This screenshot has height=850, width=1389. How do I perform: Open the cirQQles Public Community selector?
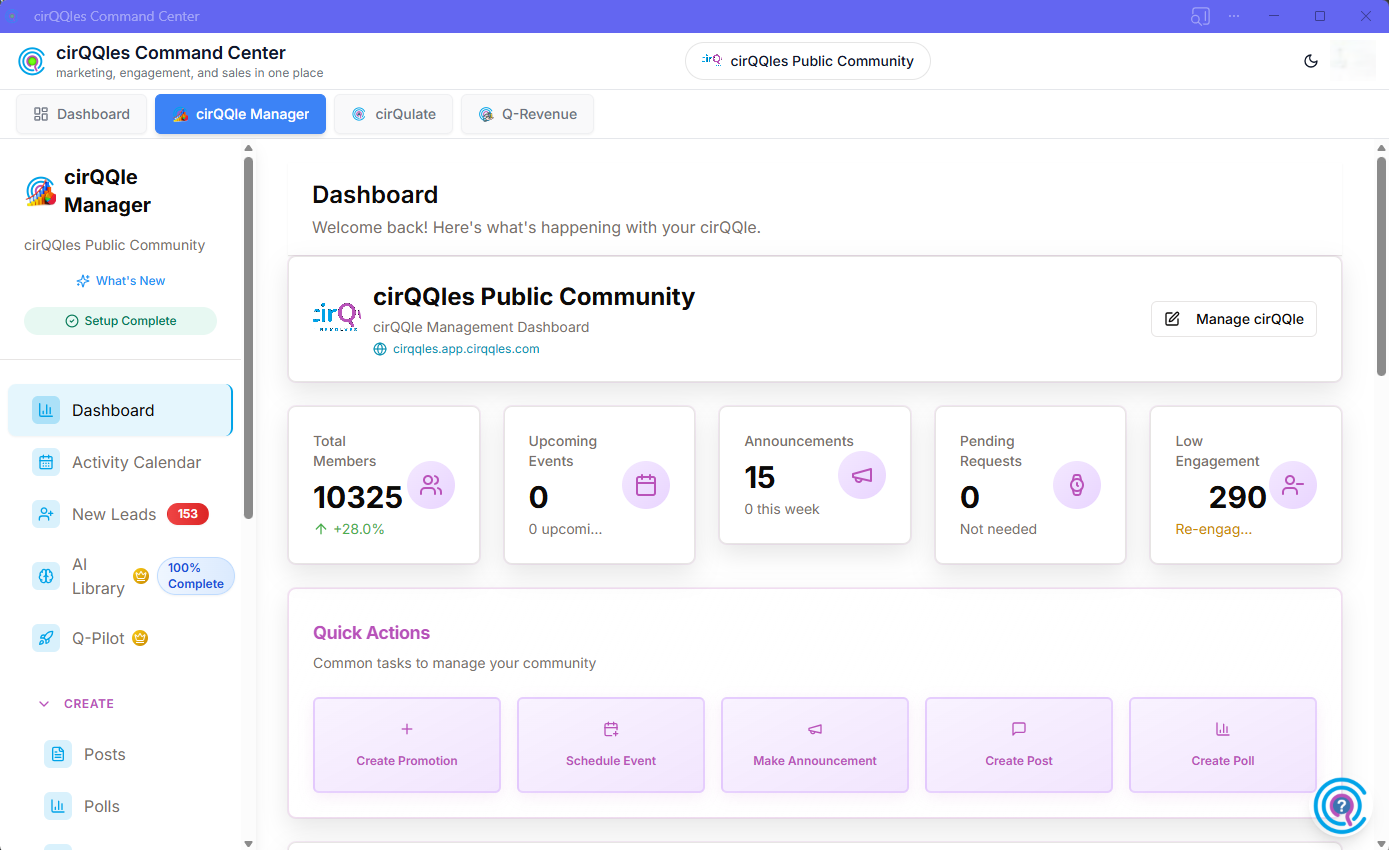[x=807, y=61]
